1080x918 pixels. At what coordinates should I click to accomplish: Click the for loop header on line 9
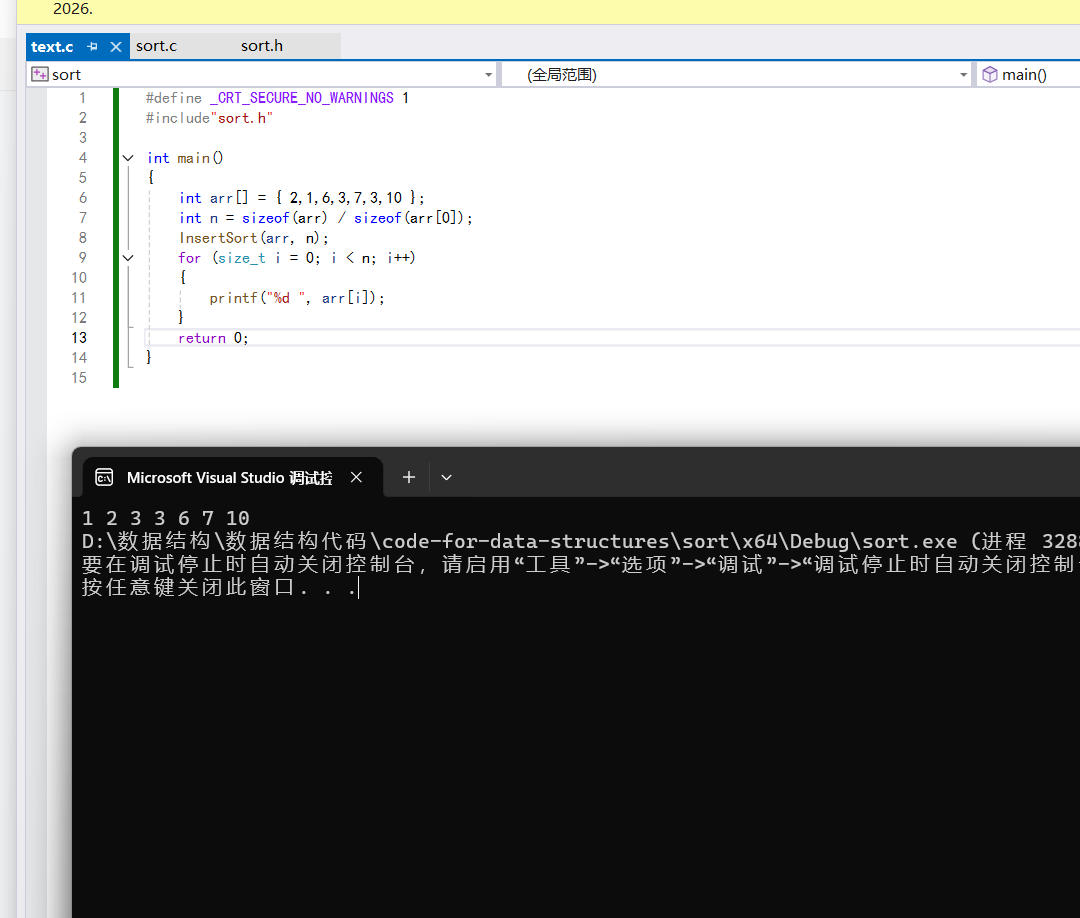[296, 258]
